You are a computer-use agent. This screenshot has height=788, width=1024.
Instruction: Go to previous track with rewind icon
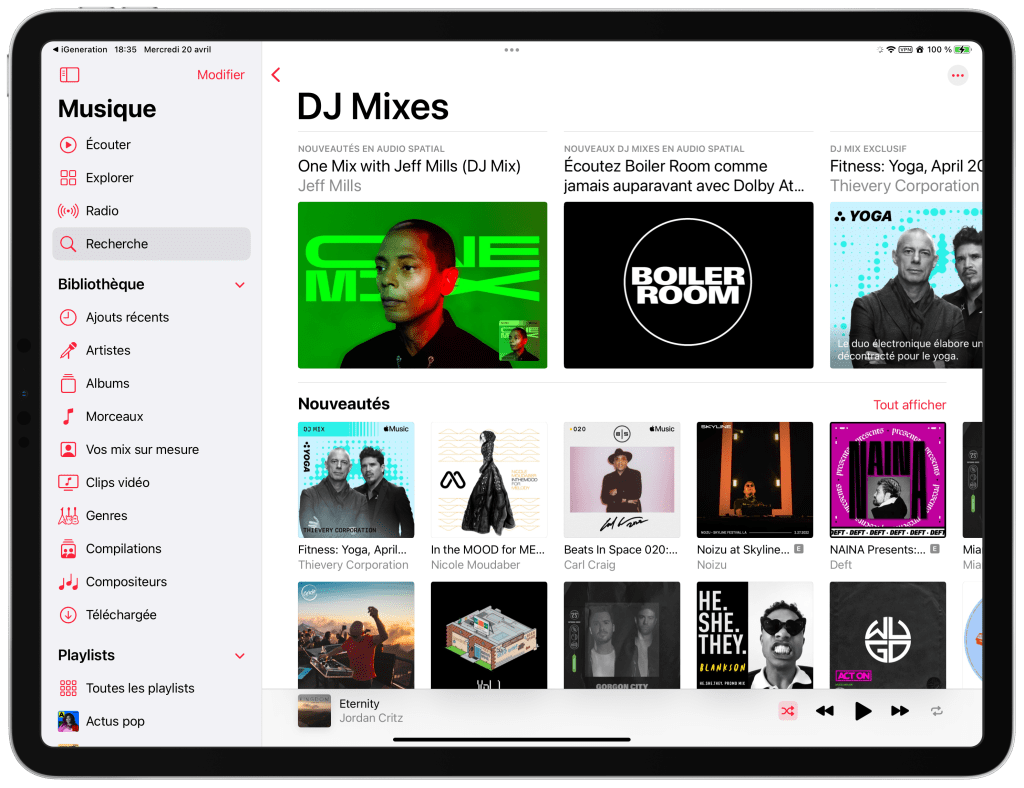tap(824, 711)
